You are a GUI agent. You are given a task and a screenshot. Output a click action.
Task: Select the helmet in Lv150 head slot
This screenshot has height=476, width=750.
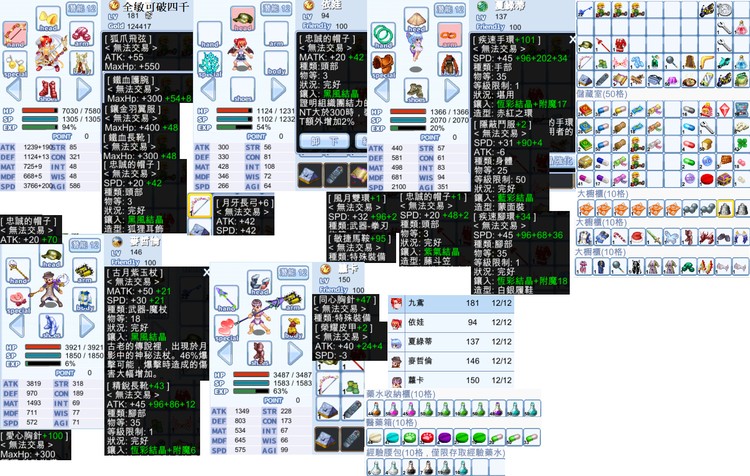pyautogui.click(x=259, y=283)
